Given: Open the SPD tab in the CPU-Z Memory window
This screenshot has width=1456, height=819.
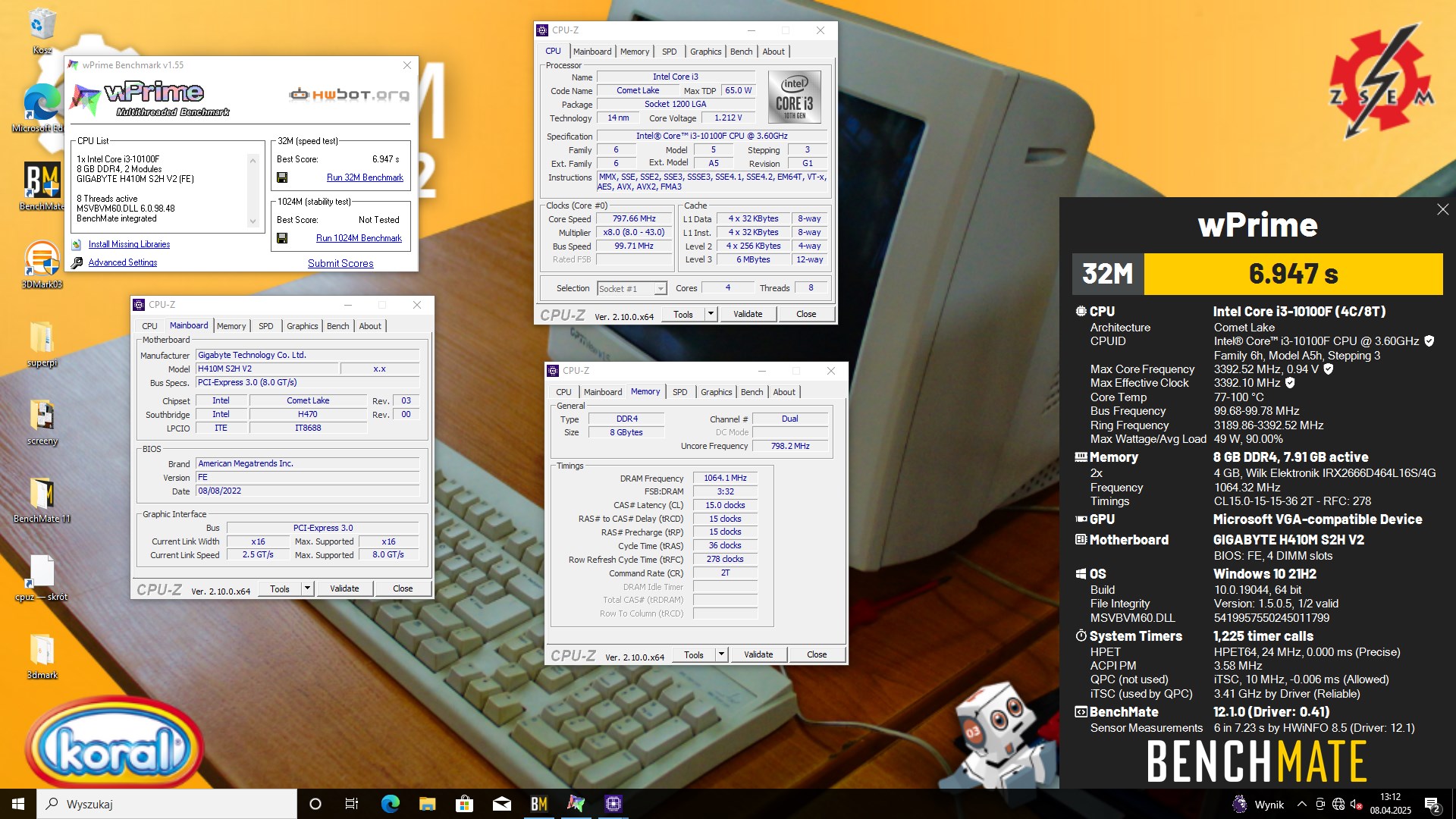Looking at the screenshot, I should [679, 392].
